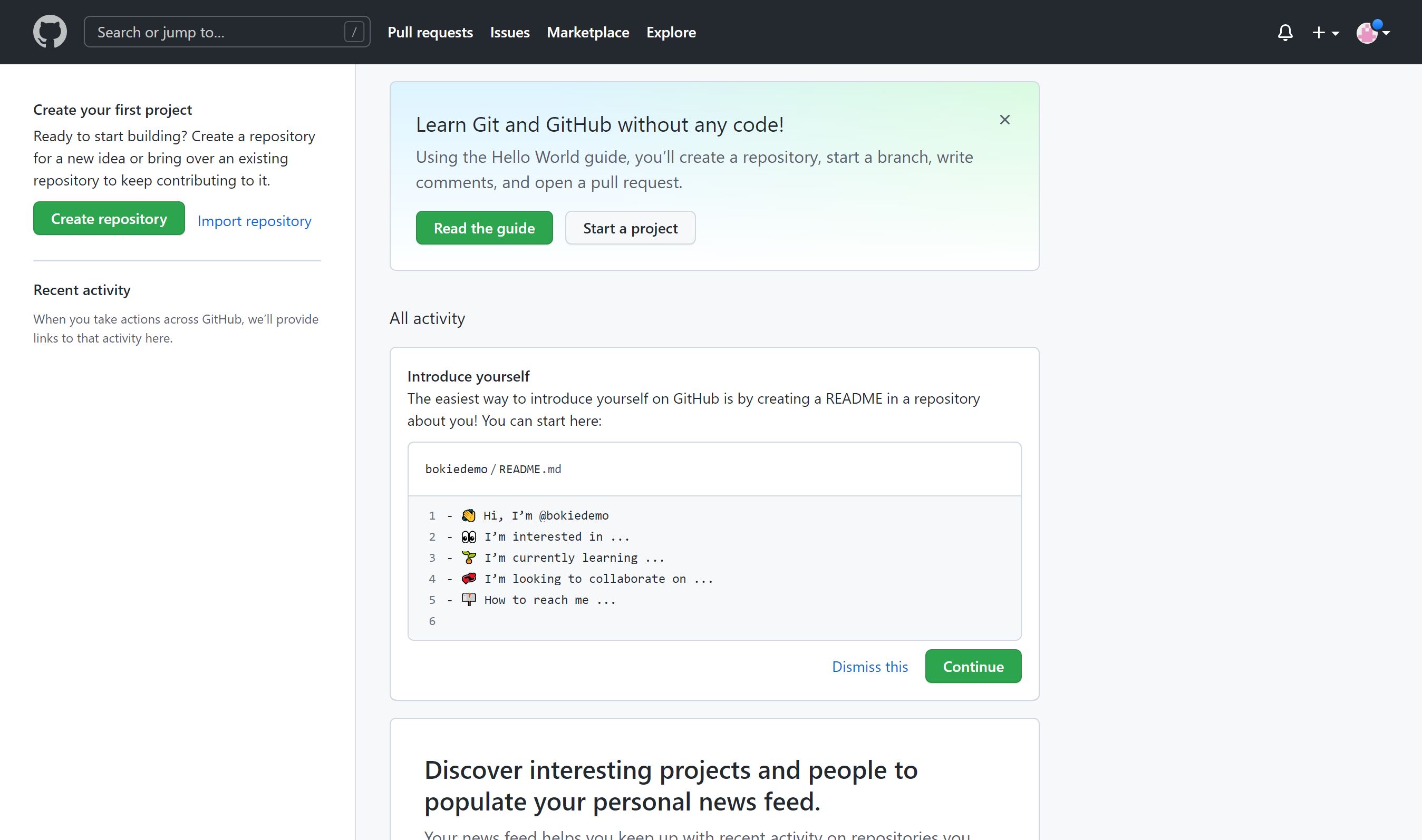1422x840 pixels.
Task: Open the Explore page
Action: [x=671, y=32]
